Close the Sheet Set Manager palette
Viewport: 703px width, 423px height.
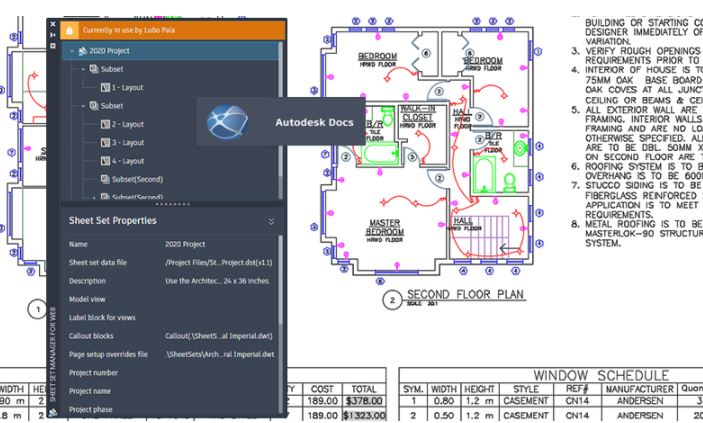(53, 24)
